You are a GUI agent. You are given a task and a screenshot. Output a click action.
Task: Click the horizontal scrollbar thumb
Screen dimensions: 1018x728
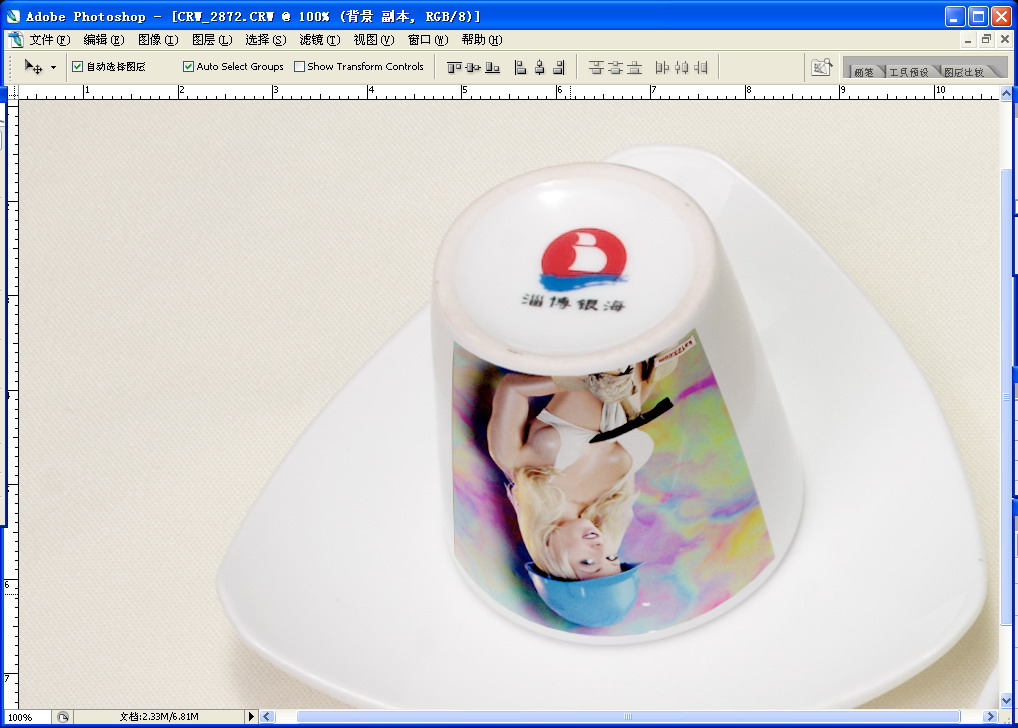pyautogui.click(x=628, y=717)
